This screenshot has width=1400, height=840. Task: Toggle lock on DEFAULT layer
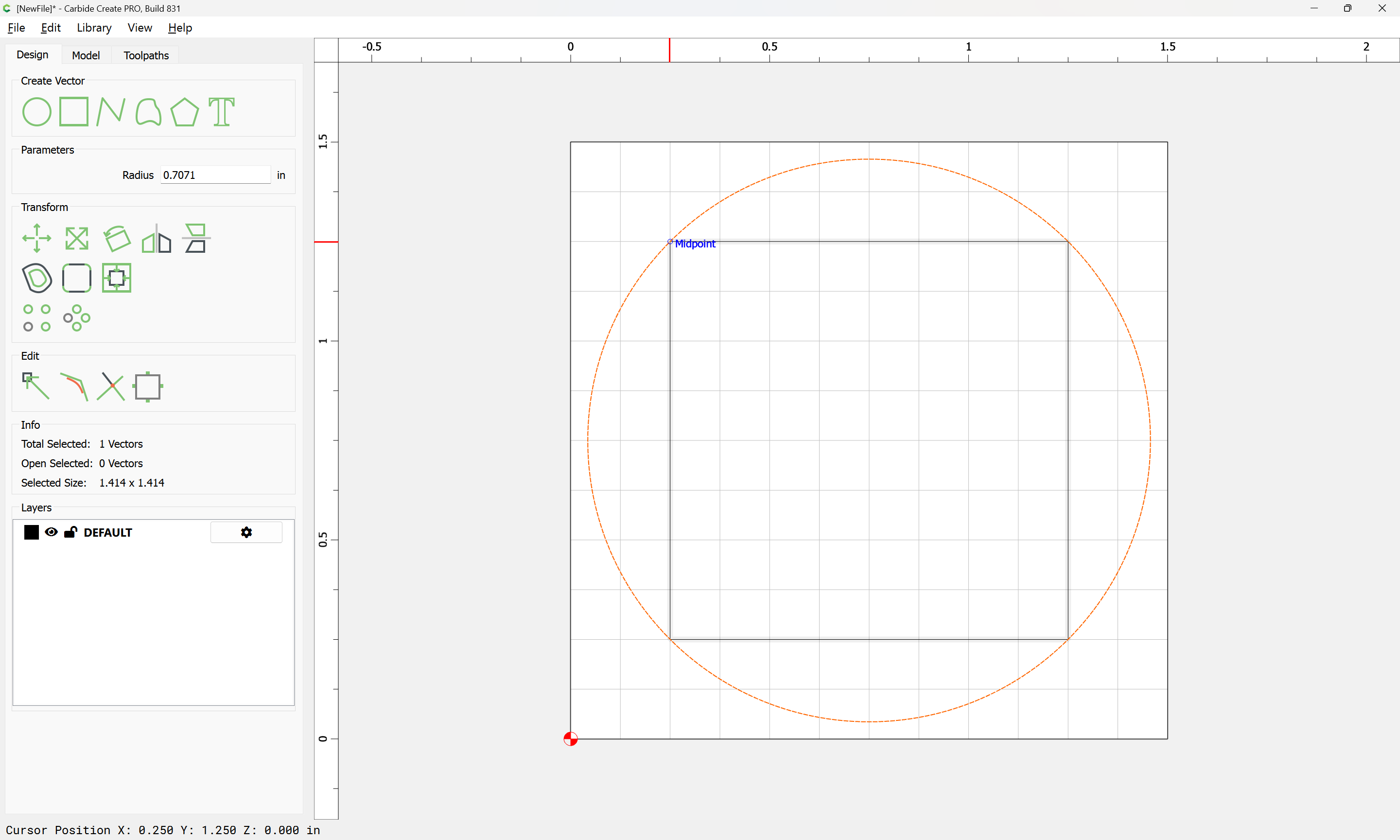click(x=70, y=532)
